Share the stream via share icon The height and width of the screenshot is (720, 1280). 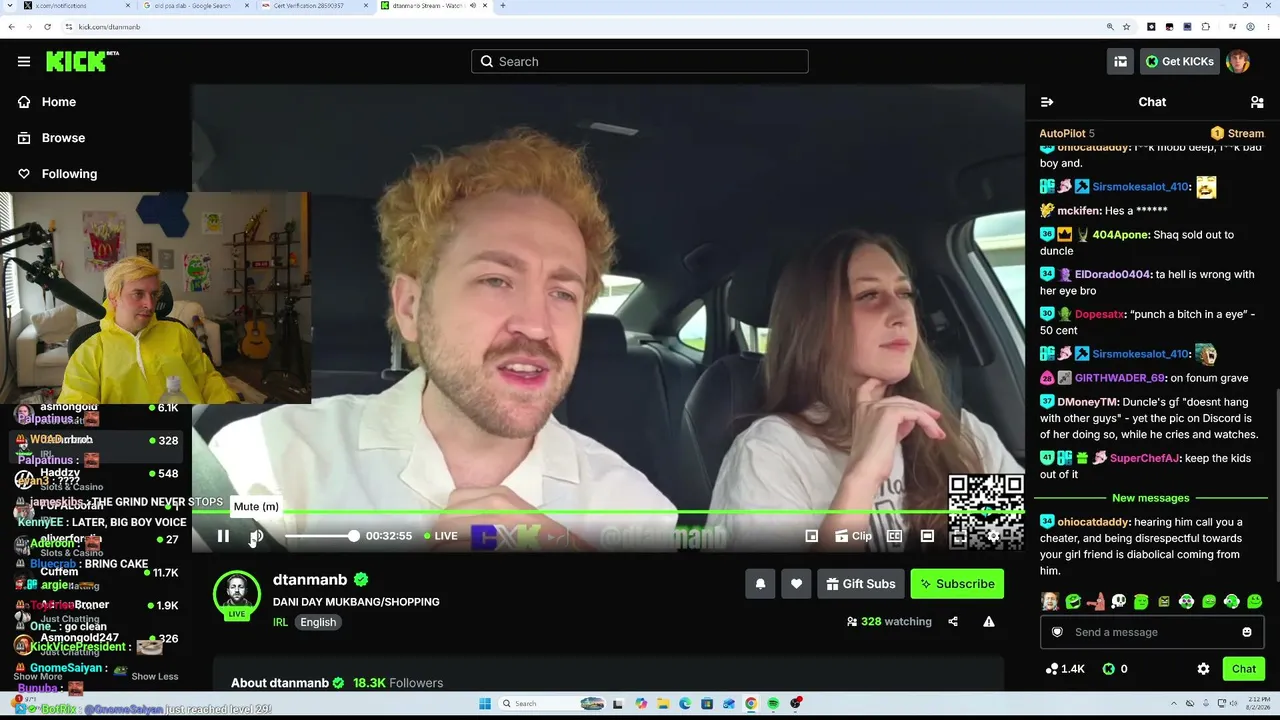(x=953, y=622)
